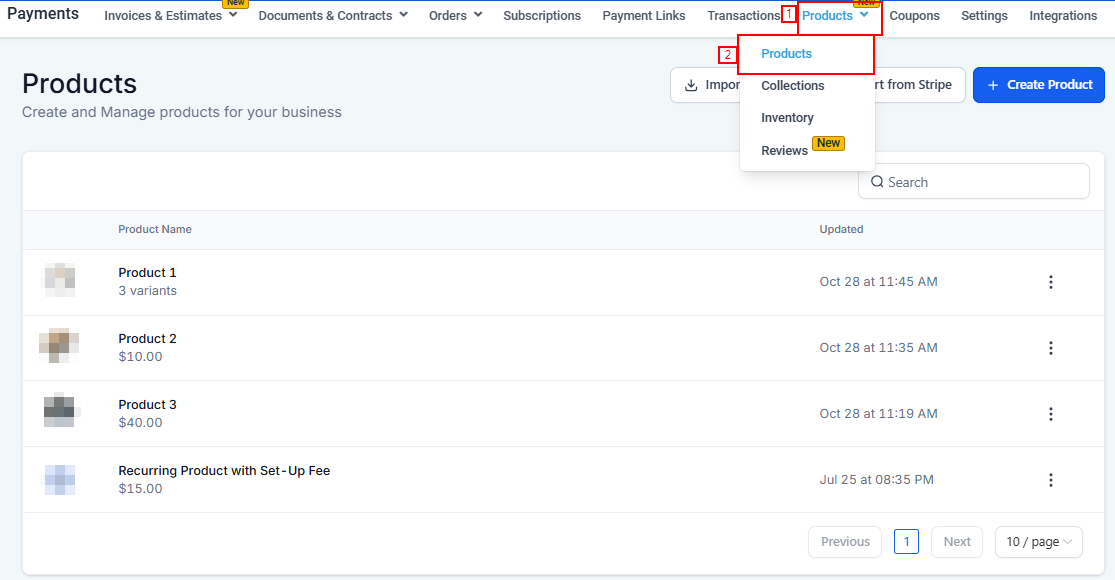Click the plus icon on Create Product

[993, 85]
